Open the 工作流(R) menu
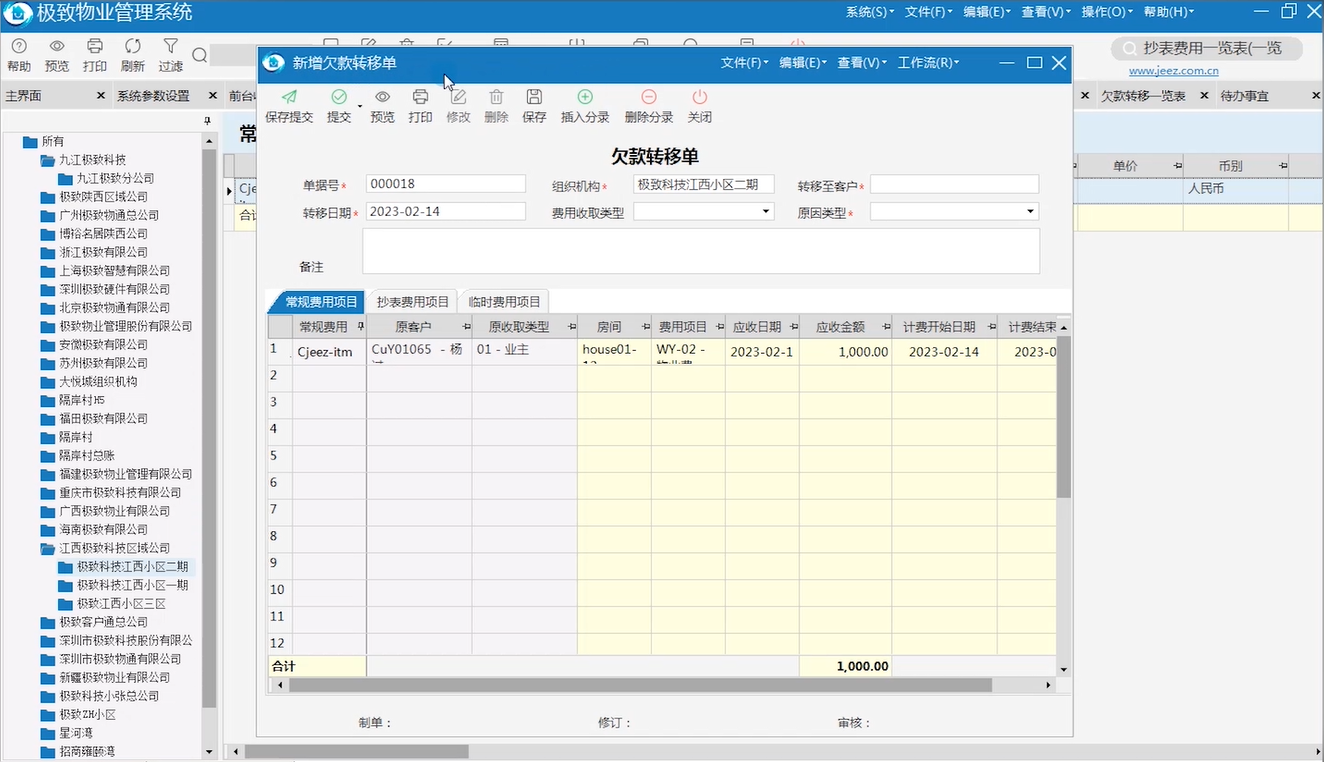This screenshot has height=762, width=1324. click(x=928, y=62)
